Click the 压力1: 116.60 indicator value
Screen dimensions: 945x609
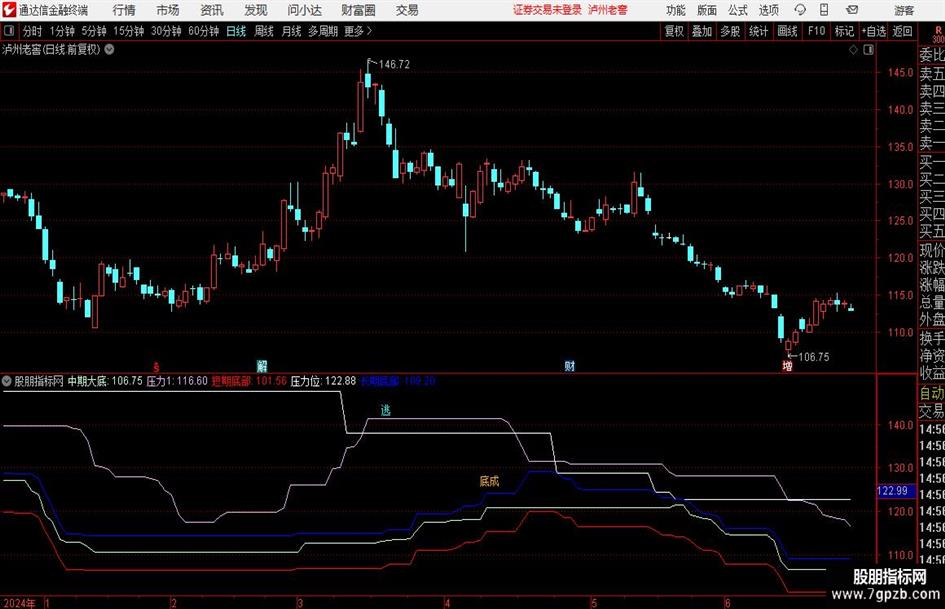(177, 381)
